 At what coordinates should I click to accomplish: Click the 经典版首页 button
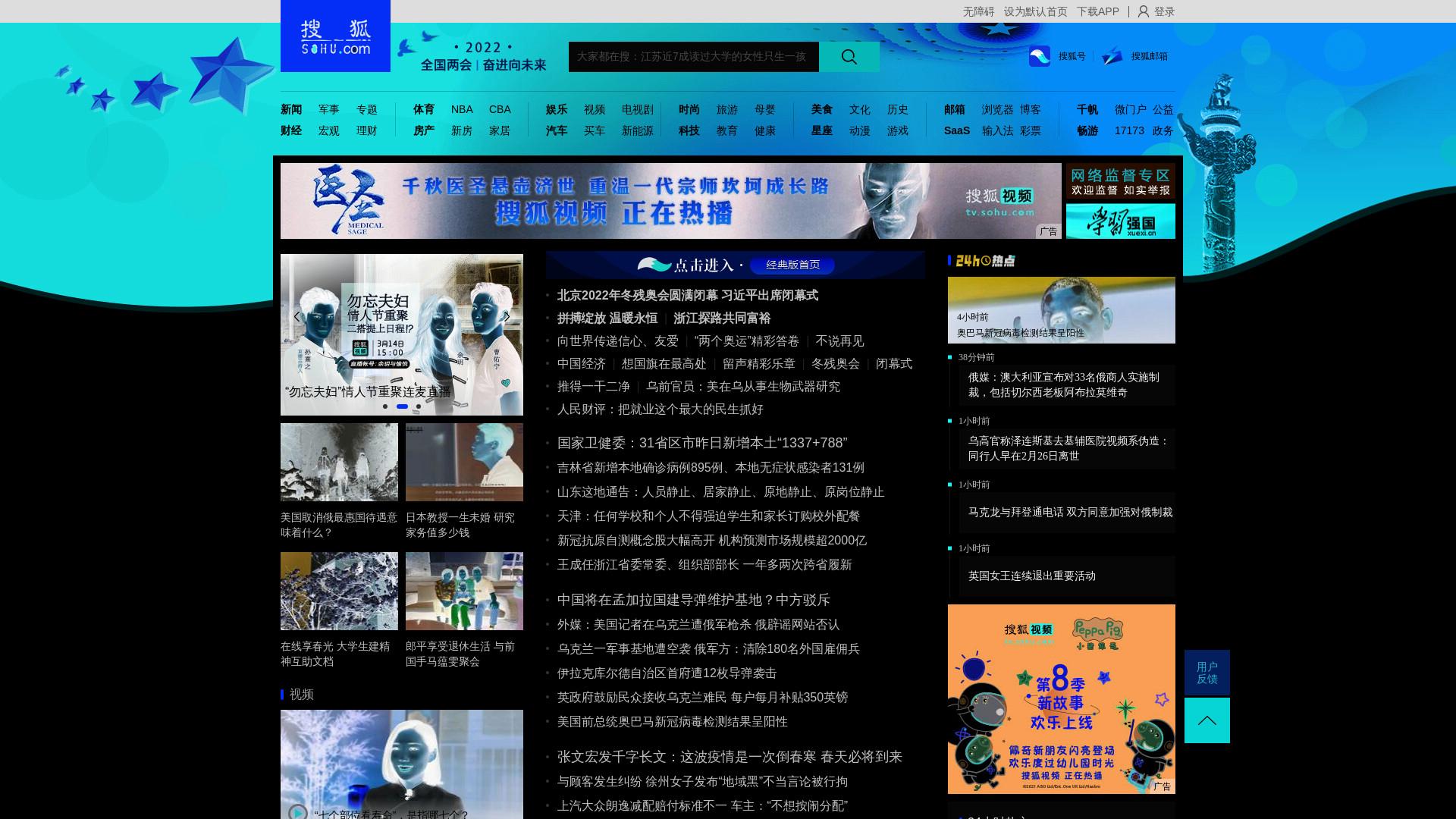point(792,265)
